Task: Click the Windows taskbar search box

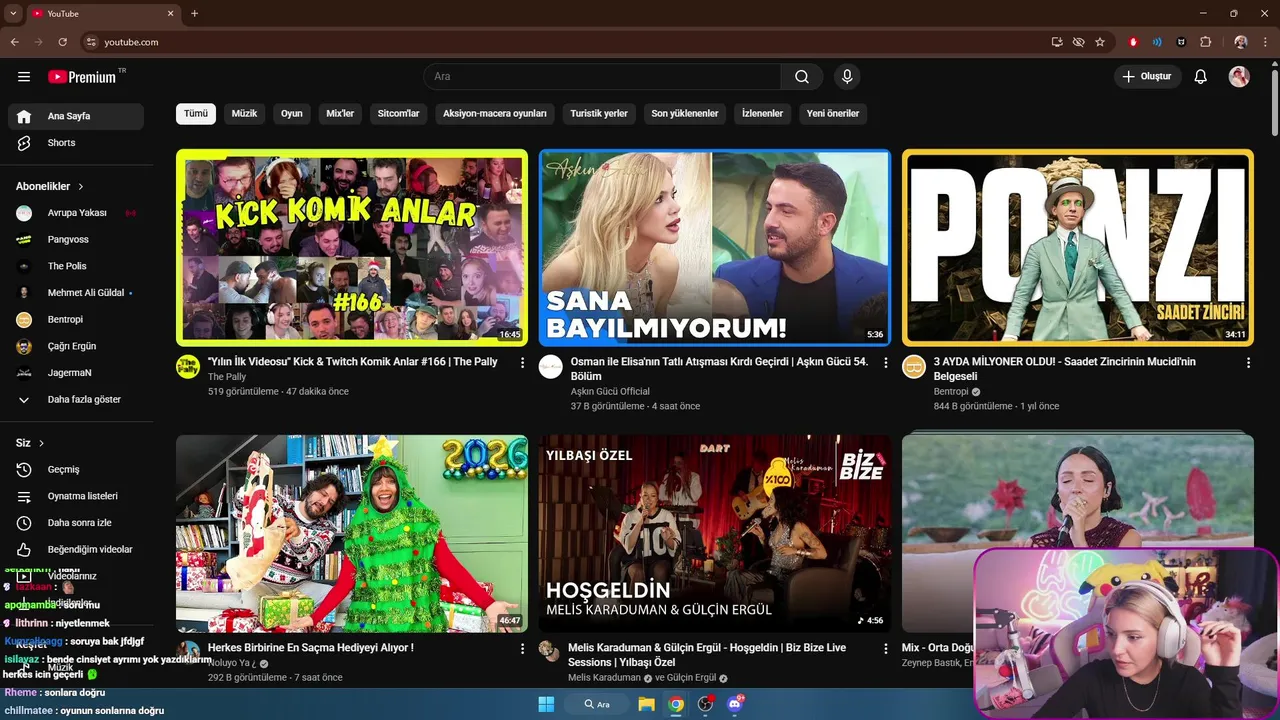Action: (x=597, y=704)
